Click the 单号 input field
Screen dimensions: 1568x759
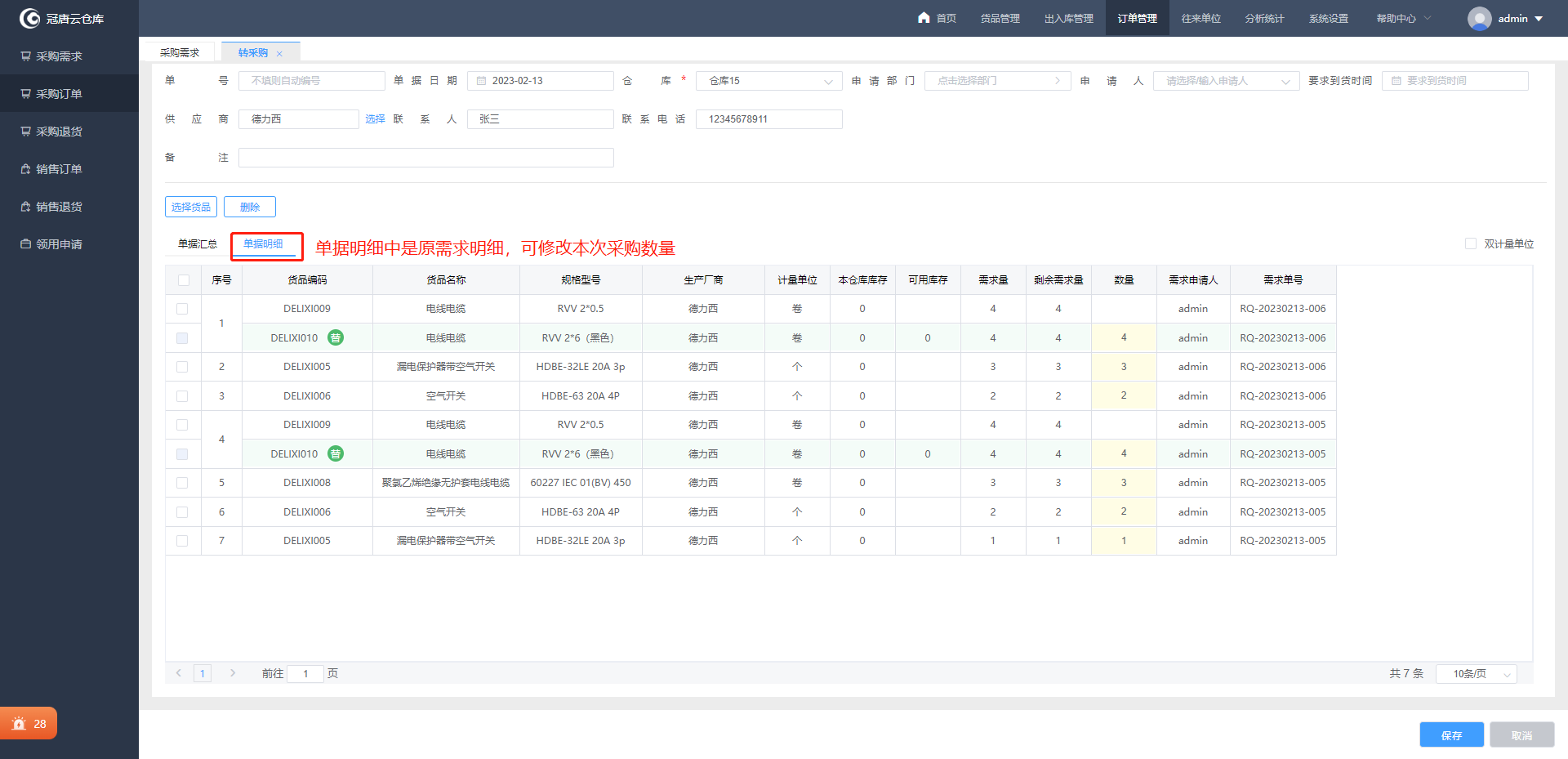click(x=311, y=81)
